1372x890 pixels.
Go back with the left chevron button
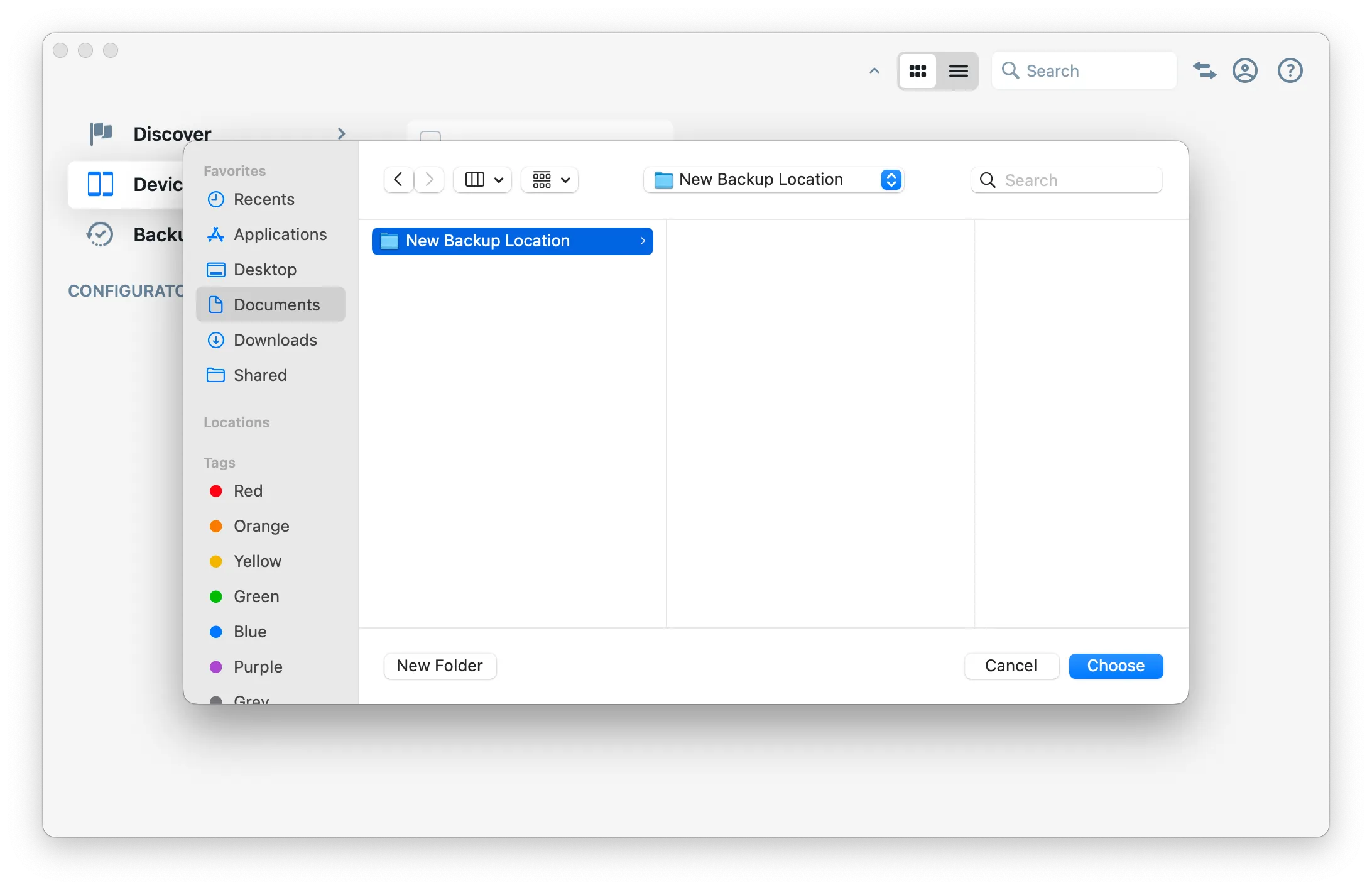(398, 180)
